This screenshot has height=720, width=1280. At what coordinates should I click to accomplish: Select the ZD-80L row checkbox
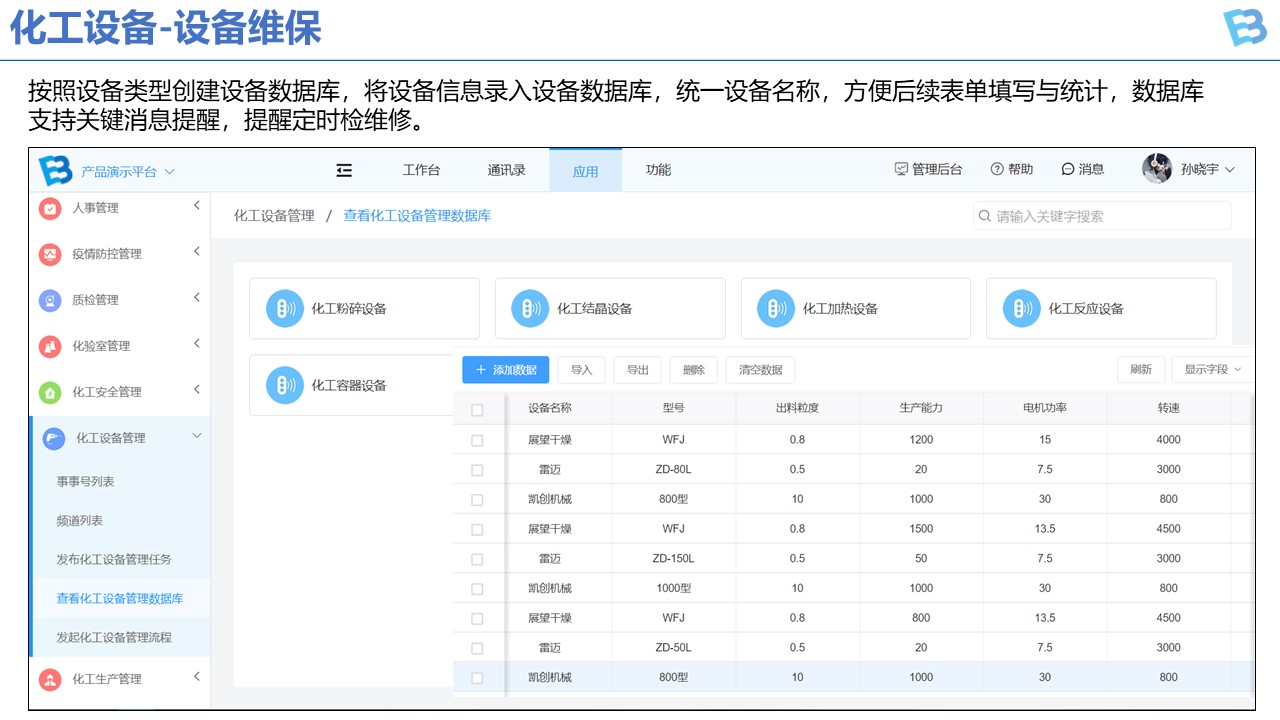477,470
